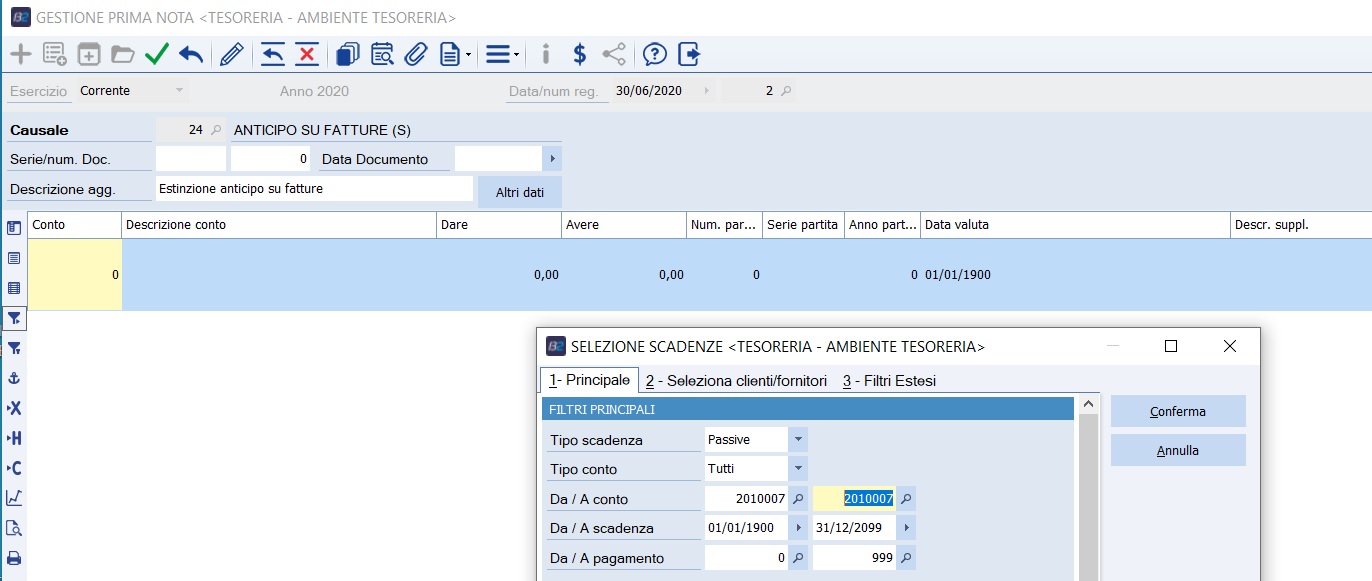Open help with the question mark icon

(x=654, y=54)
